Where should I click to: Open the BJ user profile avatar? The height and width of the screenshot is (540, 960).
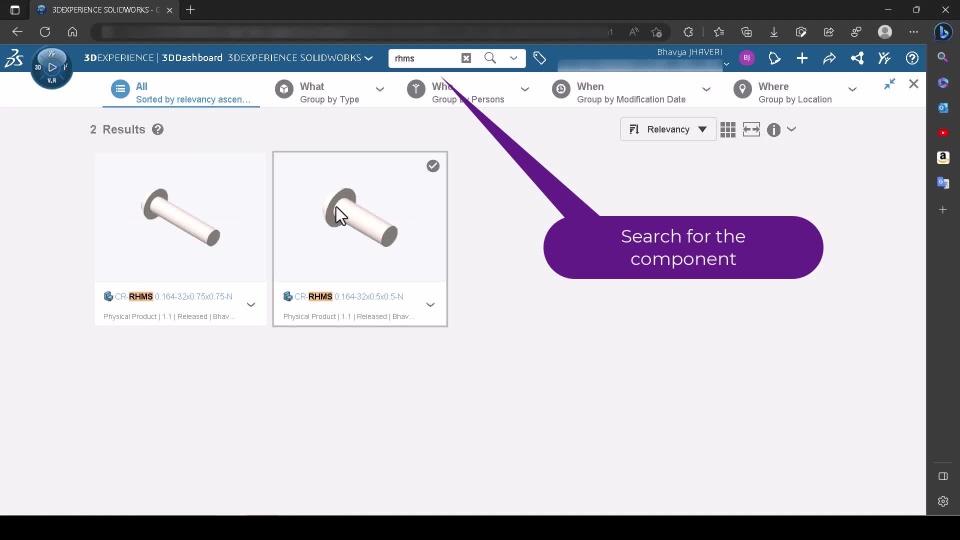pyautogui.click(x=746, y=58)
